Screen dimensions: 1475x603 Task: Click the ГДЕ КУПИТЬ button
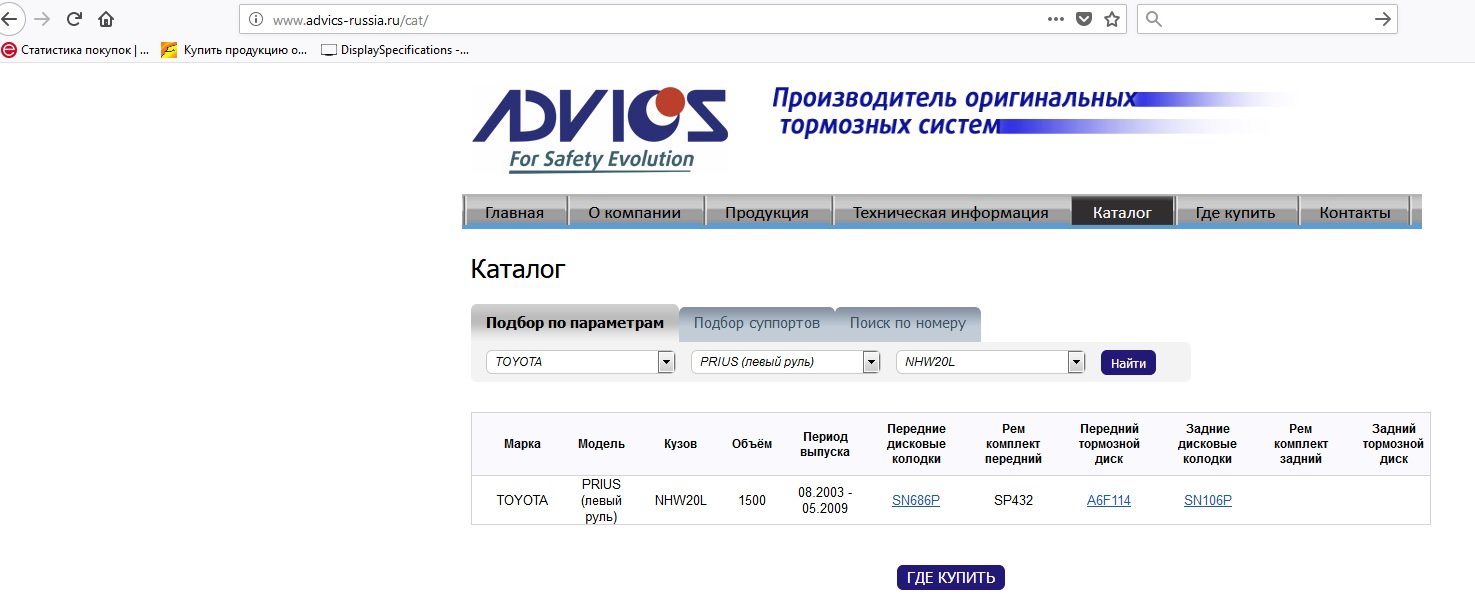951,577
